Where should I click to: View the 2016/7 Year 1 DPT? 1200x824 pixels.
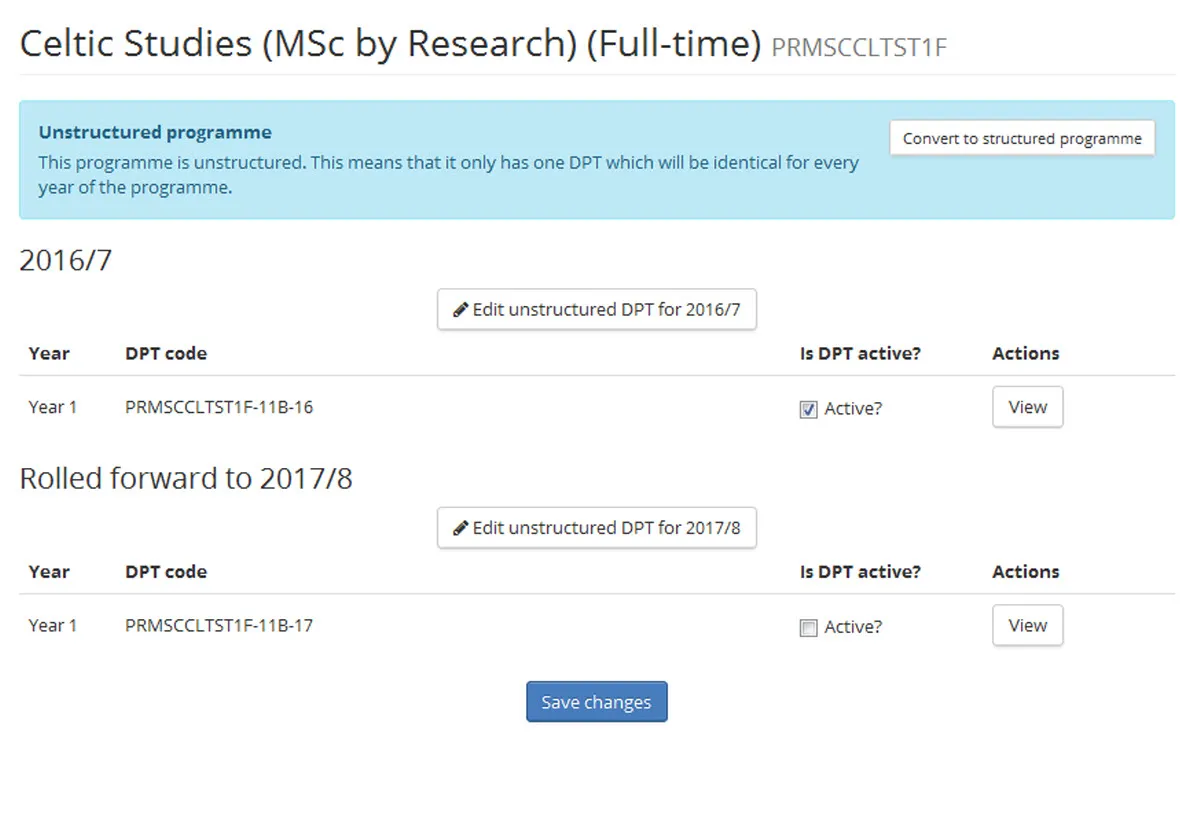[1027, 408]
